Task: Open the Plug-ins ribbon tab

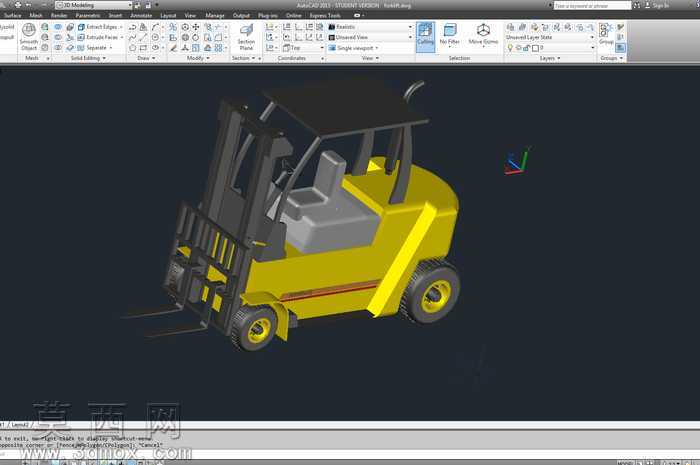Action: pos(268,15)
